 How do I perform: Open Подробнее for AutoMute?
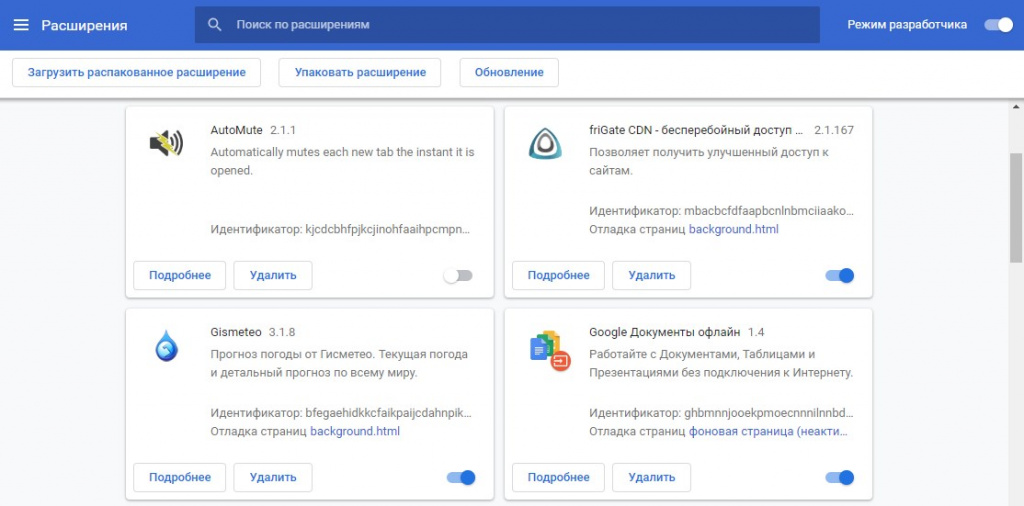(x=180, y=275)
